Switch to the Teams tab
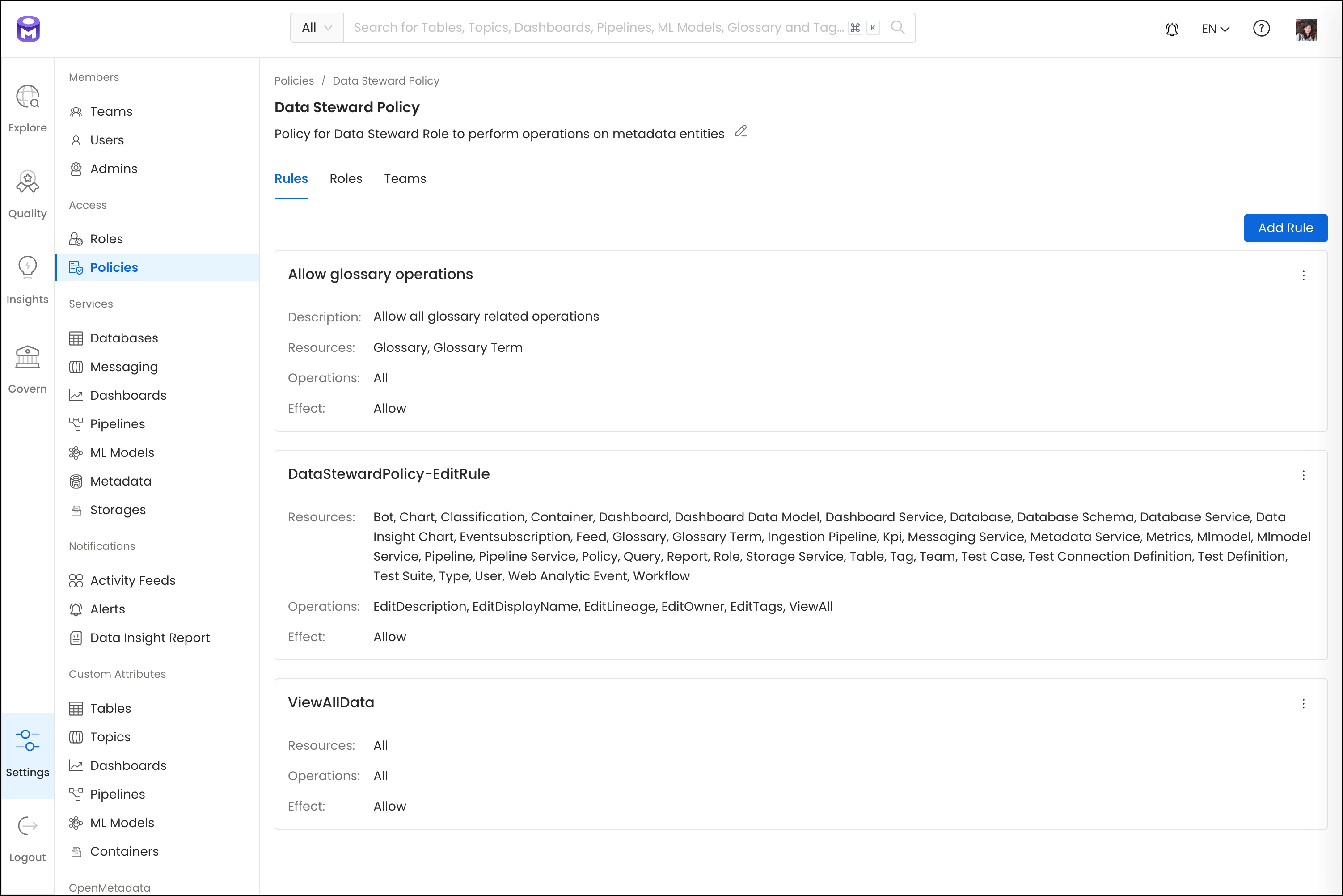 pos(405,179)
